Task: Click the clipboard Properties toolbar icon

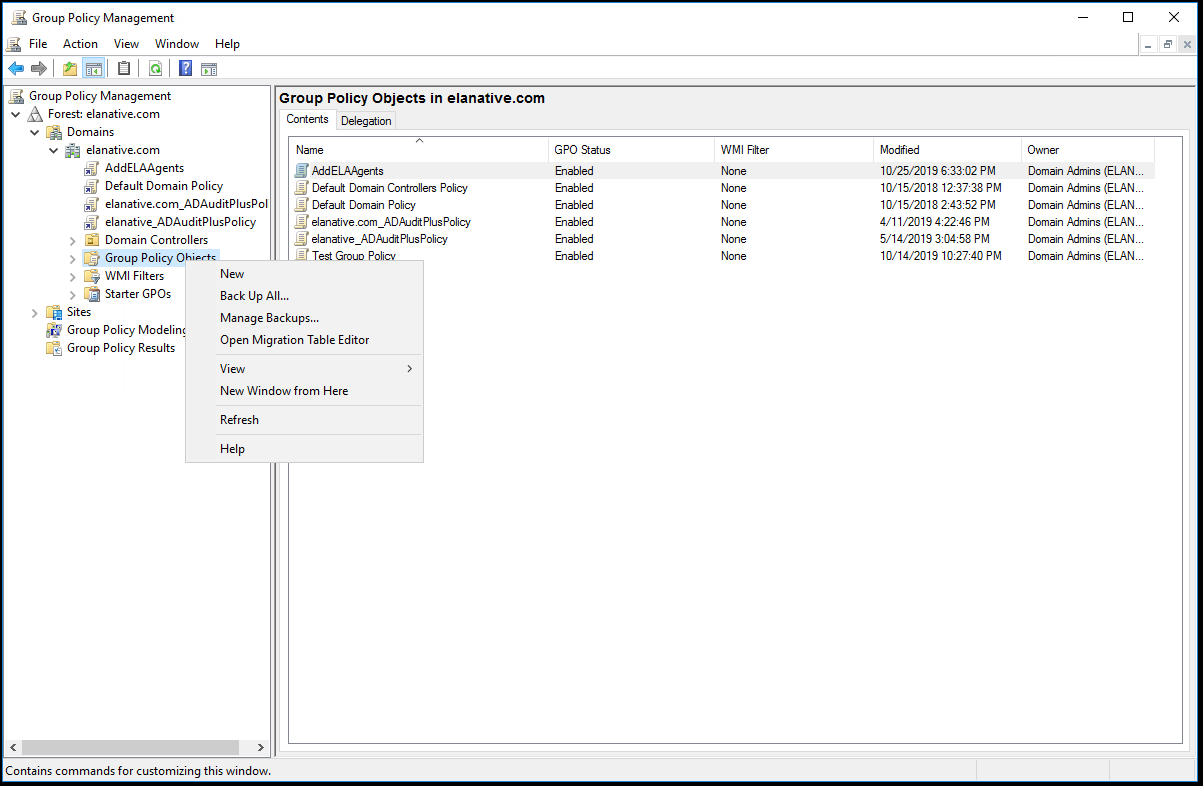Action: pyautogui.click(x=124, y=69)
